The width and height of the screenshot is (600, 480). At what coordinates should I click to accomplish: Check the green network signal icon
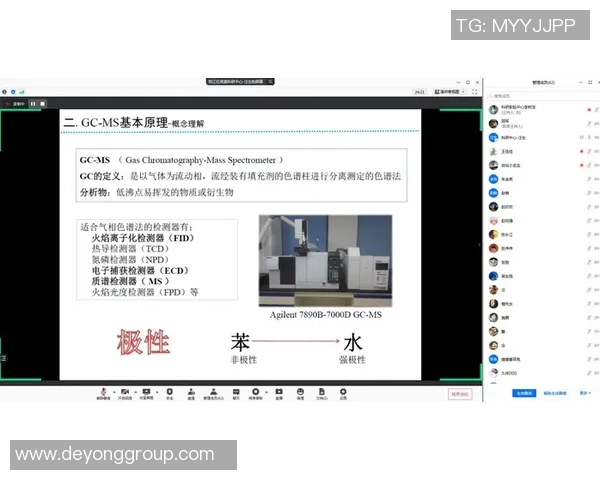click(x=22, y=92)
